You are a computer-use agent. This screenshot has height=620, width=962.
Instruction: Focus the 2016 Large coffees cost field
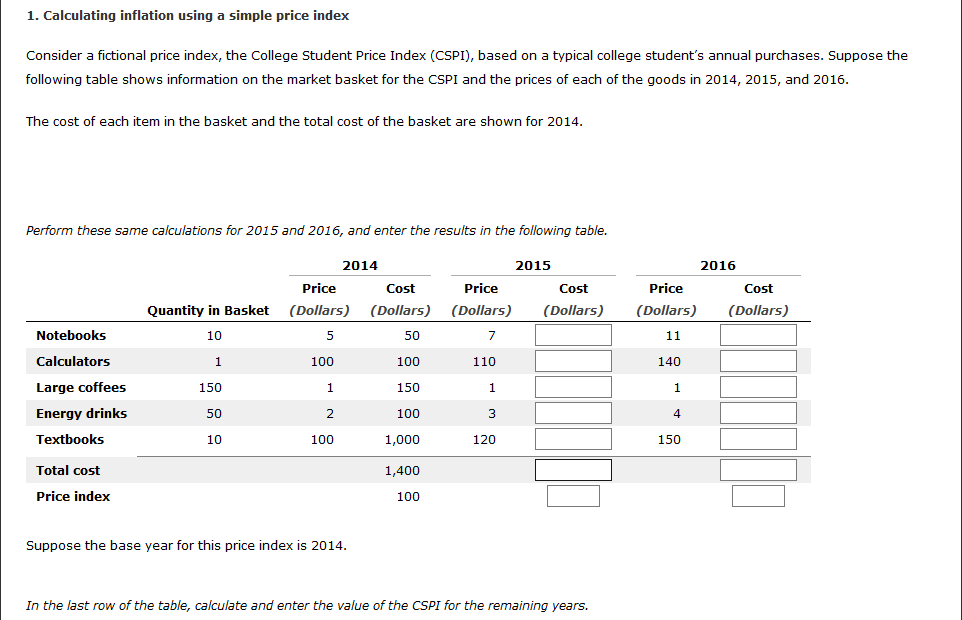(x=758, y=387)
